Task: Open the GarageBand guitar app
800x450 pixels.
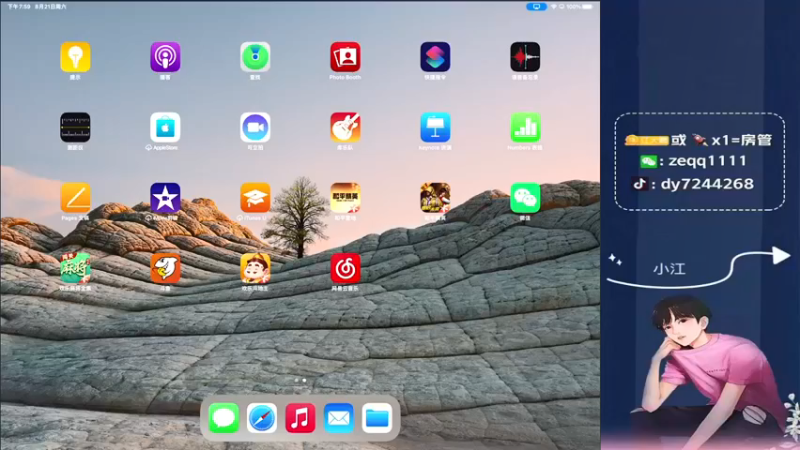Action: click(345, 127)
